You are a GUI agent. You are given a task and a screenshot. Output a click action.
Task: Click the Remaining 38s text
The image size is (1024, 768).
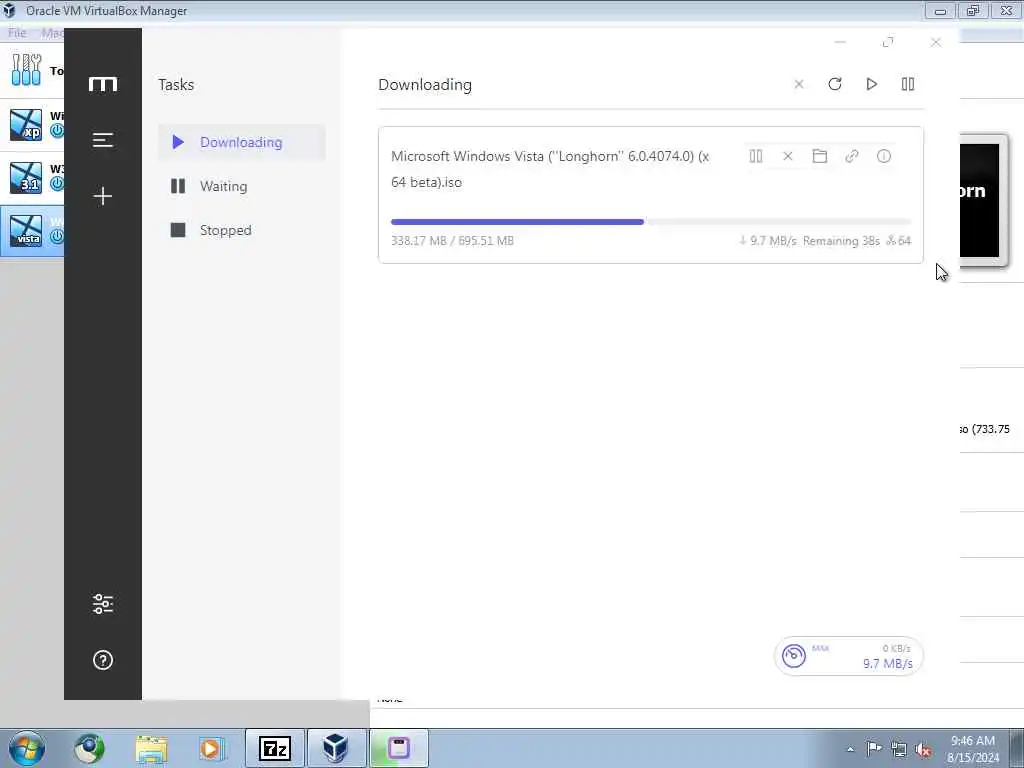point(841,241)
